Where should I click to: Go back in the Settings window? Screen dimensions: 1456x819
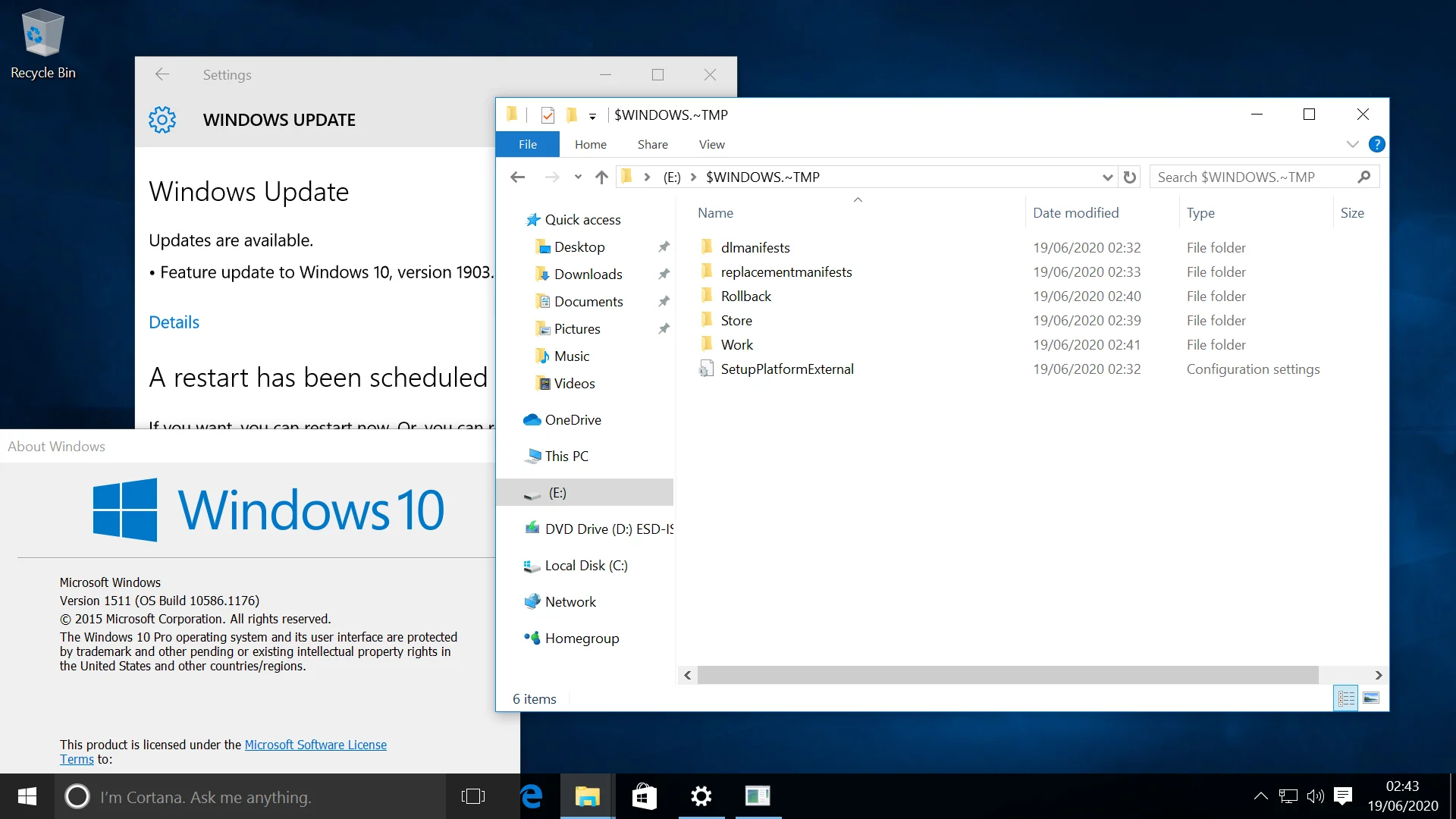pyautogui.click(x=162, y=74)
